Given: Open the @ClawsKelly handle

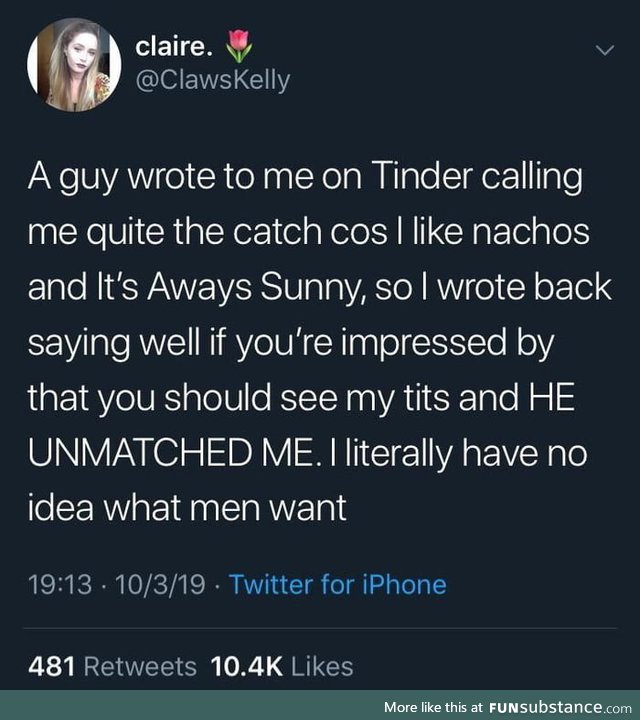Looking at the screenshot, I should pos(213,81).
